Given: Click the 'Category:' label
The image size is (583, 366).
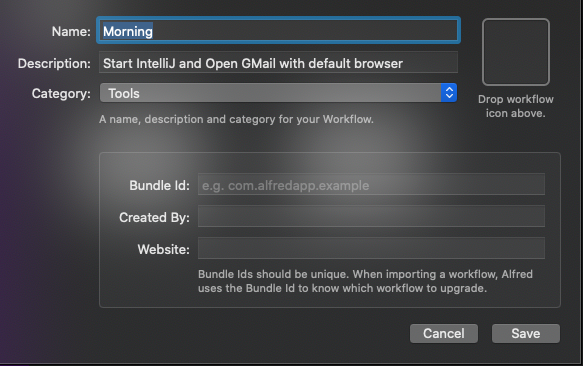Looking at the screenshot, I should coord(61,94).
